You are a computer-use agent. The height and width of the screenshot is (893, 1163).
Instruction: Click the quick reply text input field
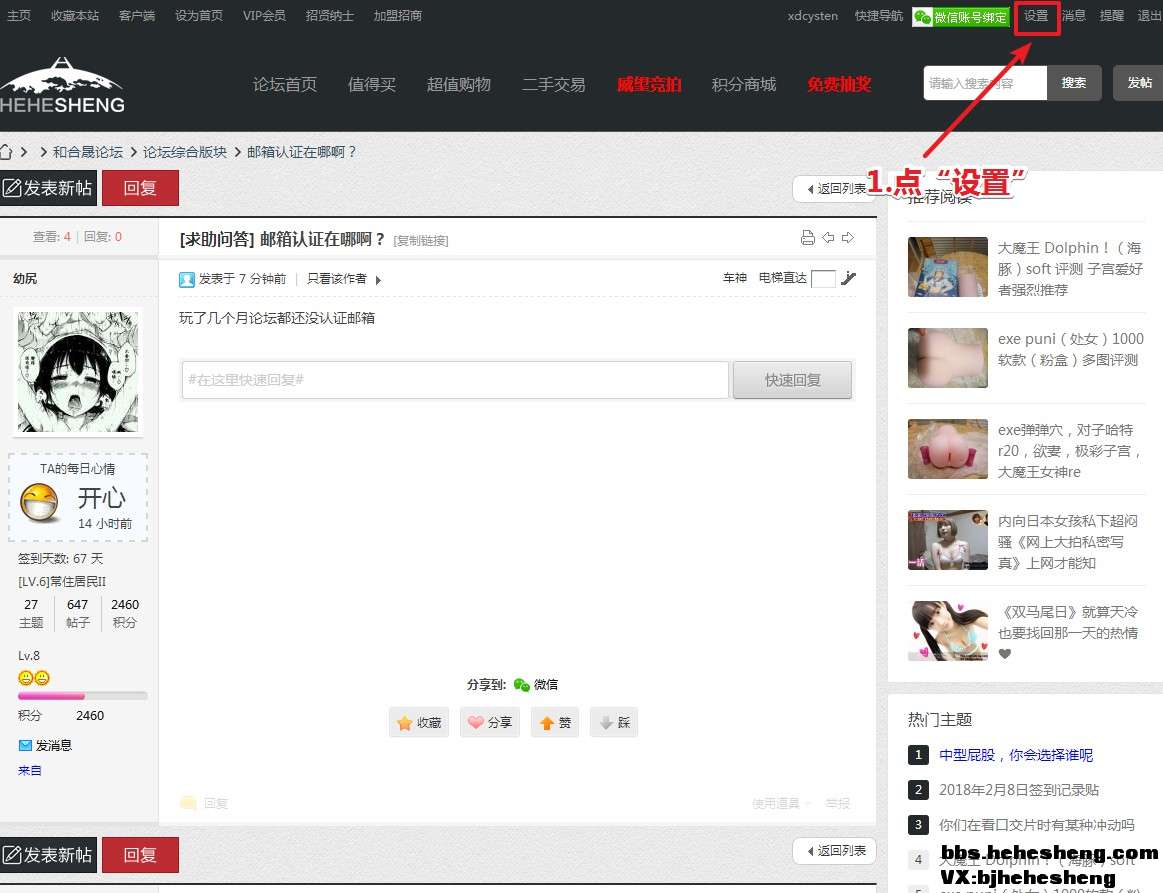pos(455,380)
